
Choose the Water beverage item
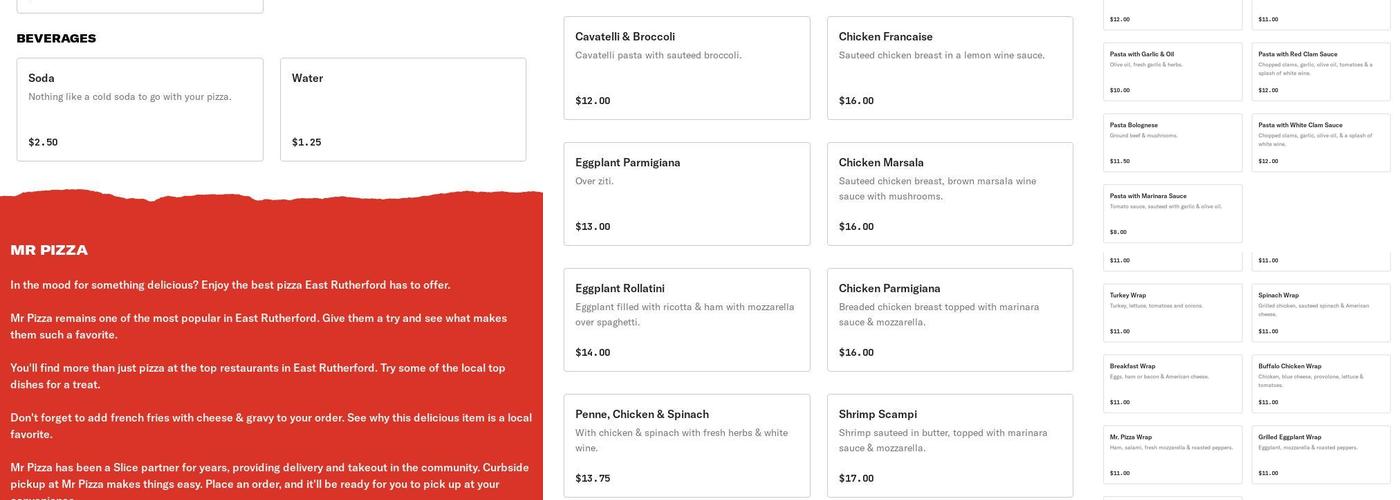click(x=403, y=109)
